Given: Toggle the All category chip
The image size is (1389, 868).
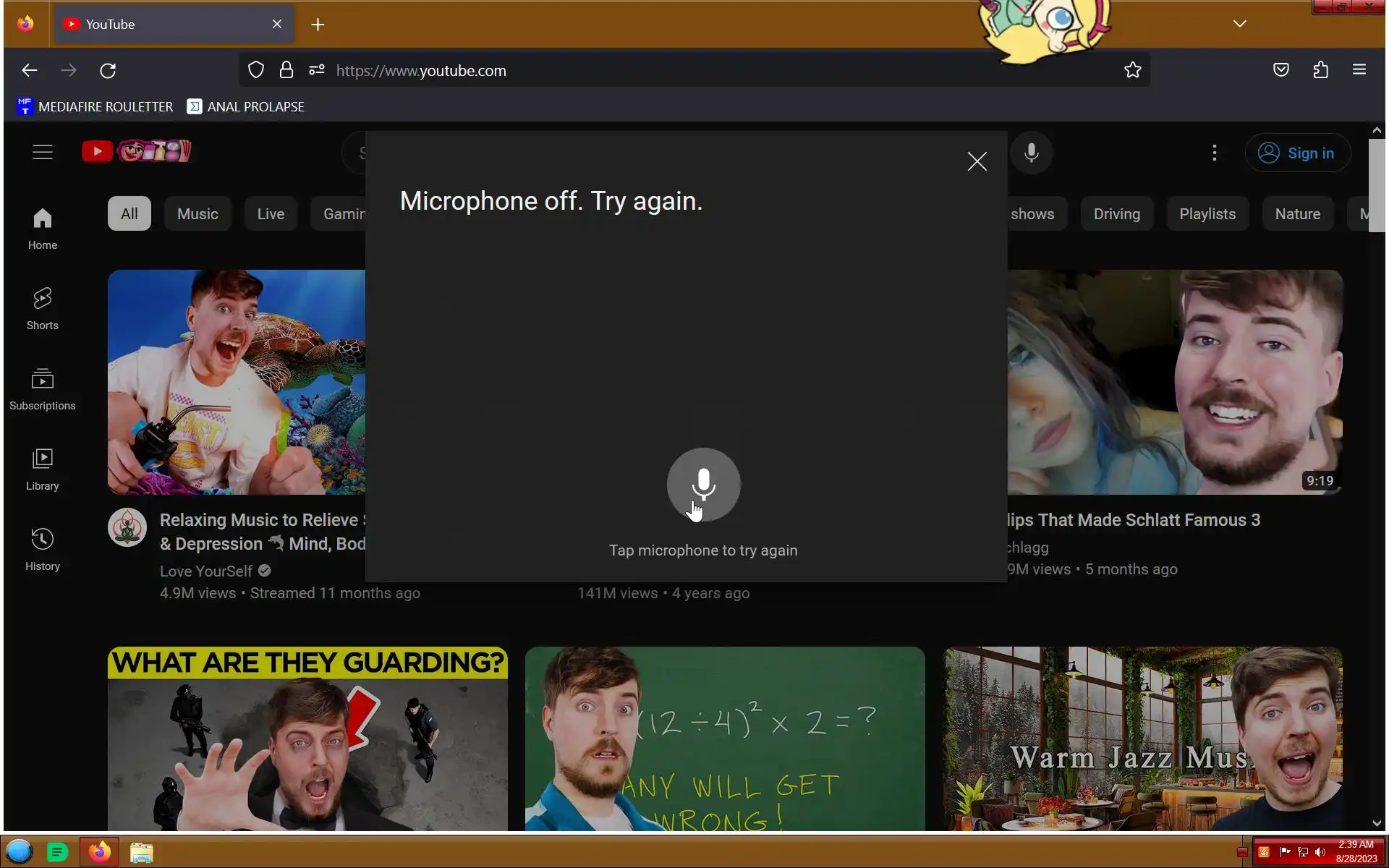Looking at the screenshot, I should click(x=129, y=214).
